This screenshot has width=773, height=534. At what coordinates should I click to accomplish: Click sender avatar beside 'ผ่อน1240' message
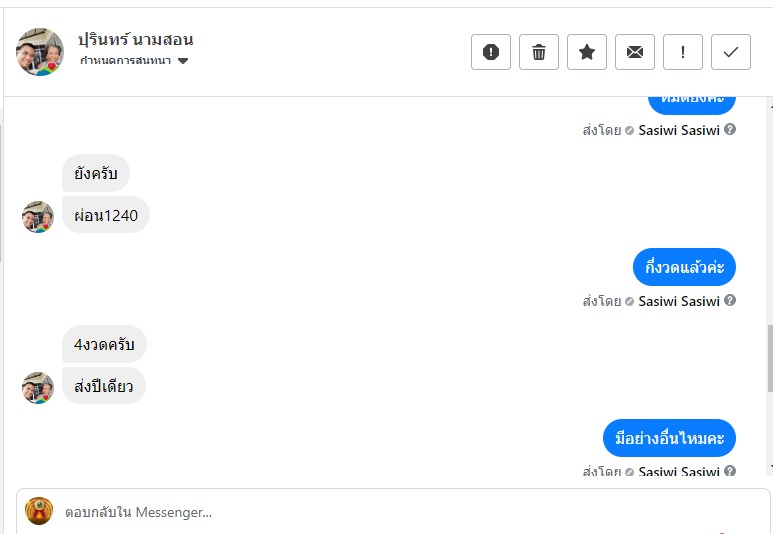tap(38, 216)
